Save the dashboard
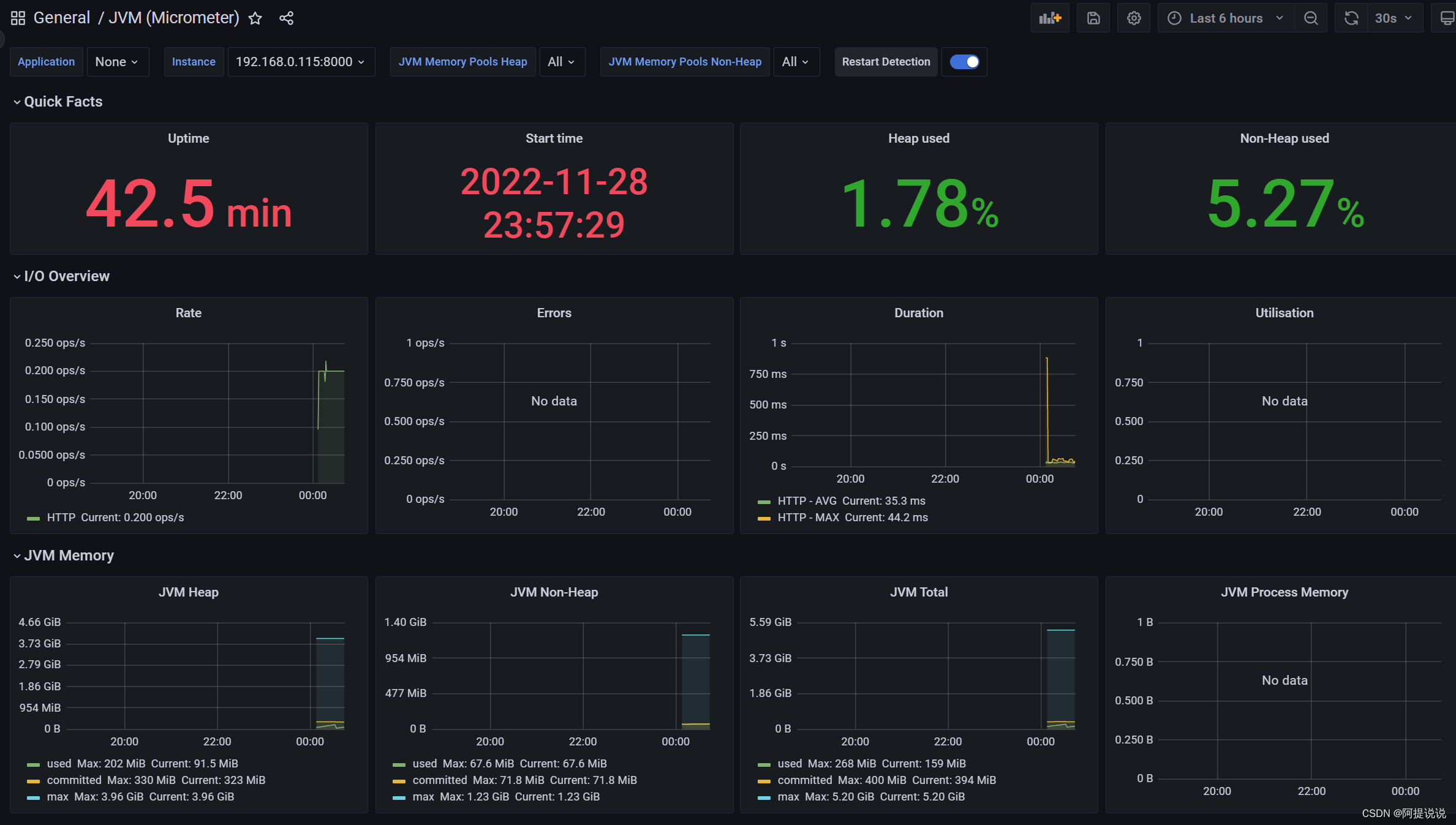The image size is (1456, 825). [x=1093, y=18]
